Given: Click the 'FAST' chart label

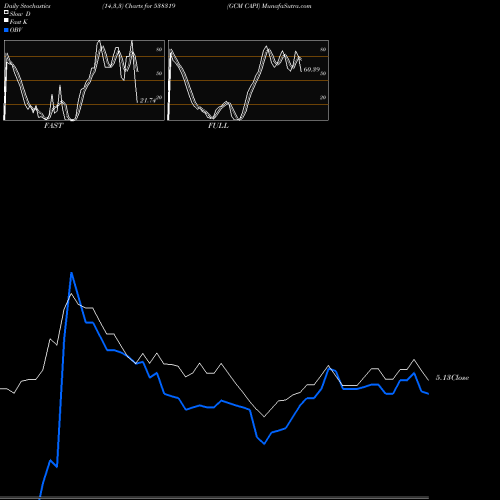Looking at the screenshot, I should coord(53,126).
